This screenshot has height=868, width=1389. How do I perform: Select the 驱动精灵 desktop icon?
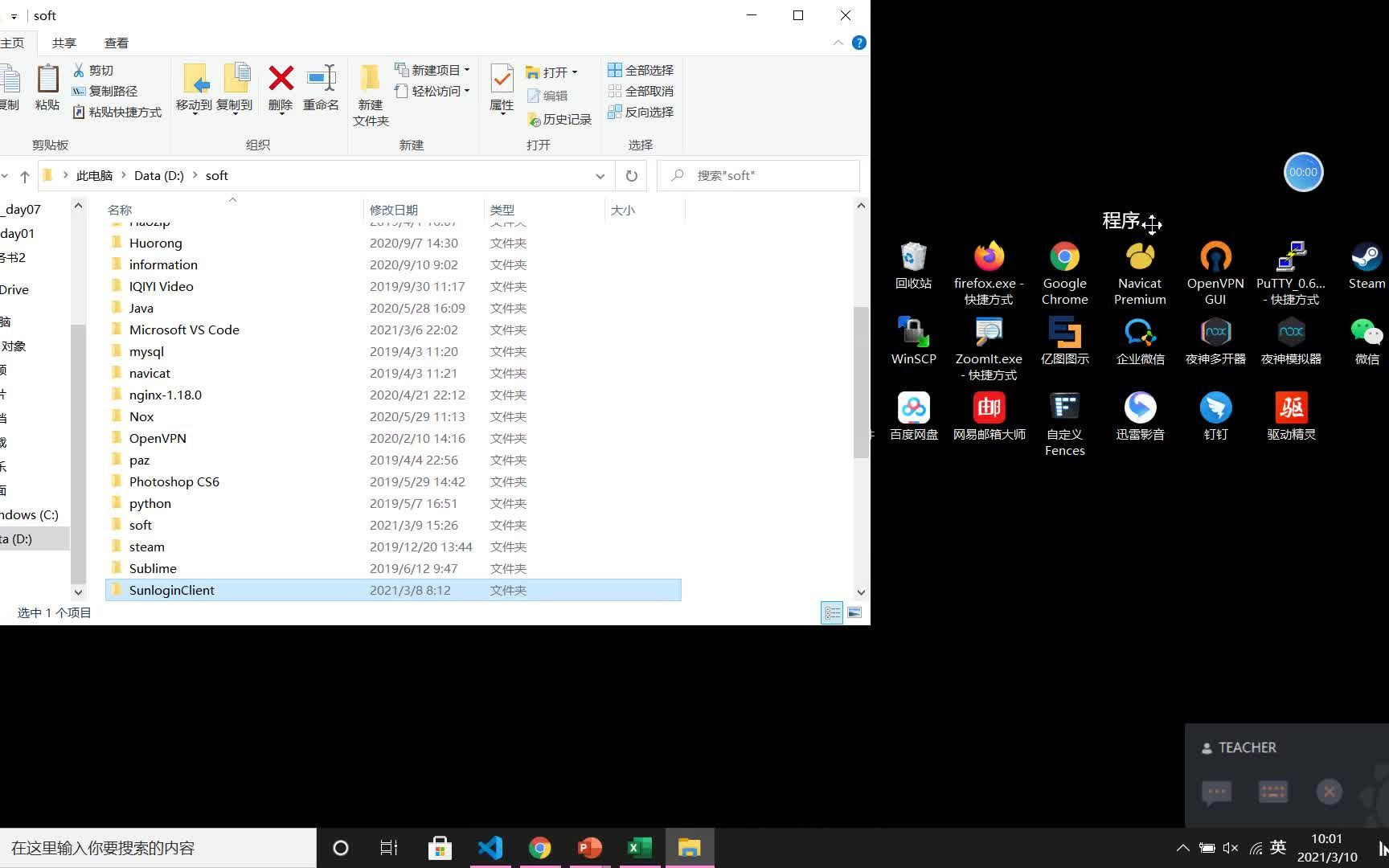coord(1291,416)
